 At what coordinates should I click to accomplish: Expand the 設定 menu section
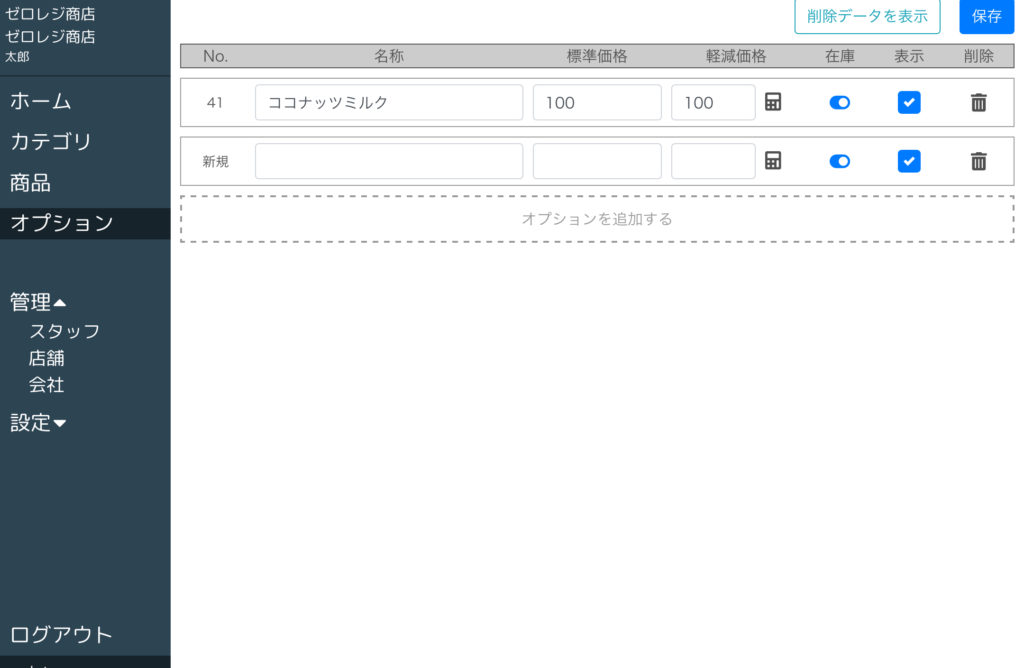38,423
